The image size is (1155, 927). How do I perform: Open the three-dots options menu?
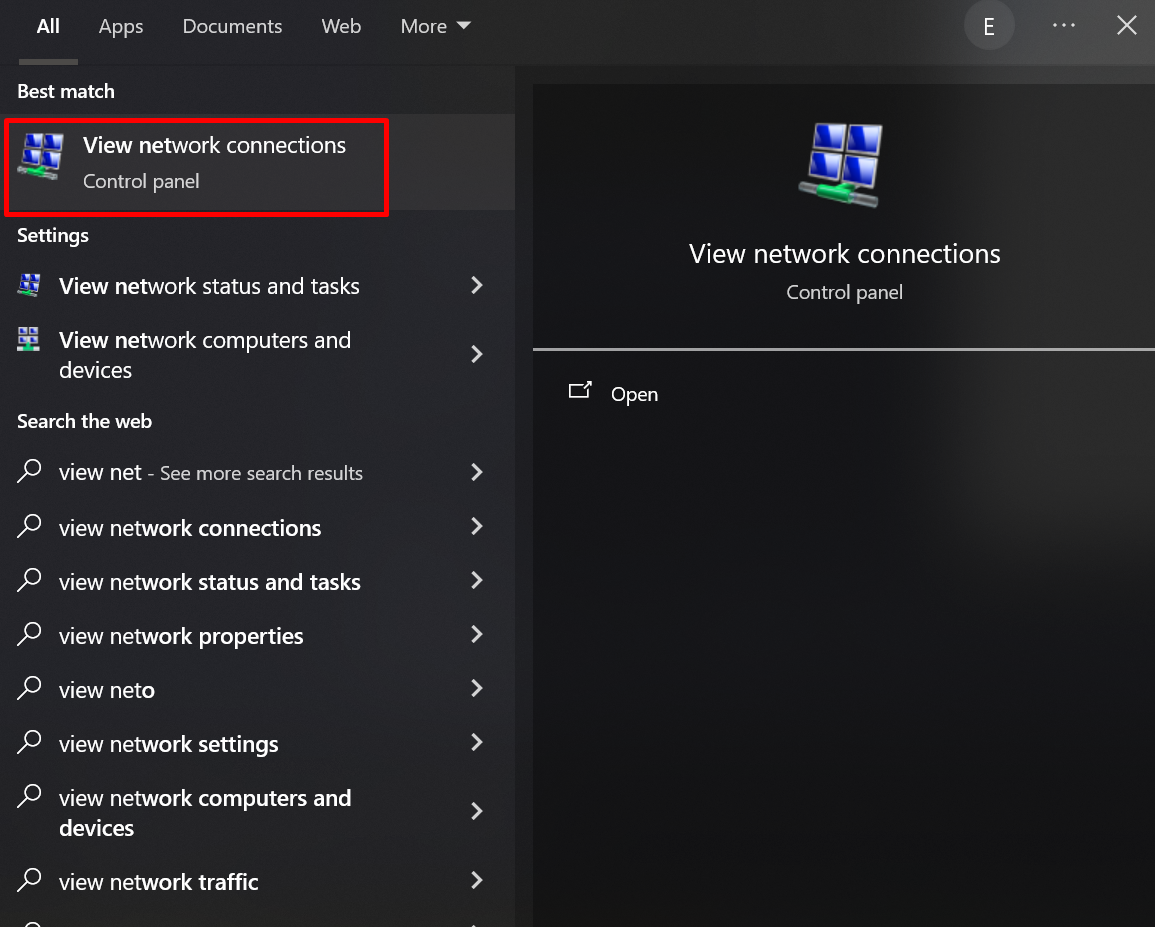point(1064,25)
